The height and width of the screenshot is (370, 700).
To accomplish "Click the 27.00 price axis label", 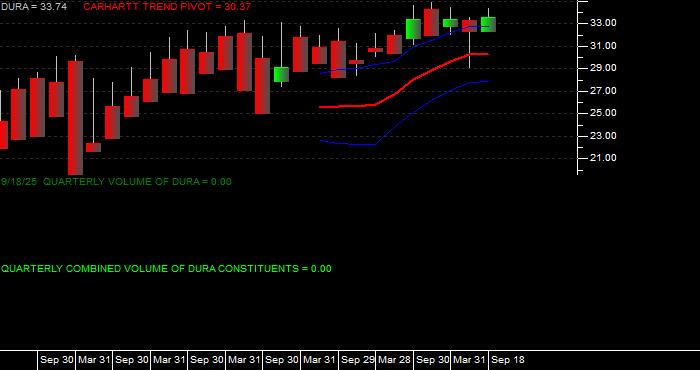I will (604, 91).
